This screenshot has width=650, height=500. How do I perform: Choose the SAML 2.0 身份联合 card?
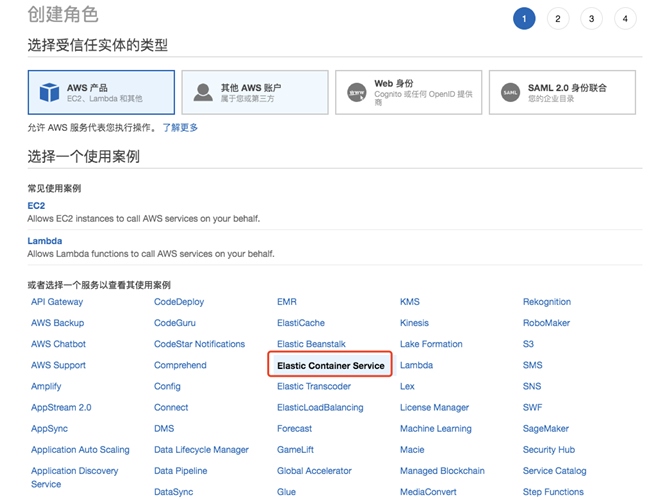click(562, 92)
